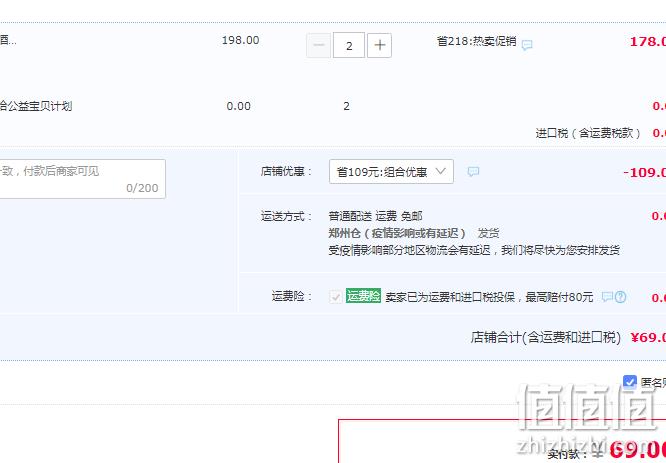The height and width of the screenshot is (463, 666).
Task: Click the 0.00 price in 公益宝贝计划 row
Action: pyautogui.click(x=239, y=106)
